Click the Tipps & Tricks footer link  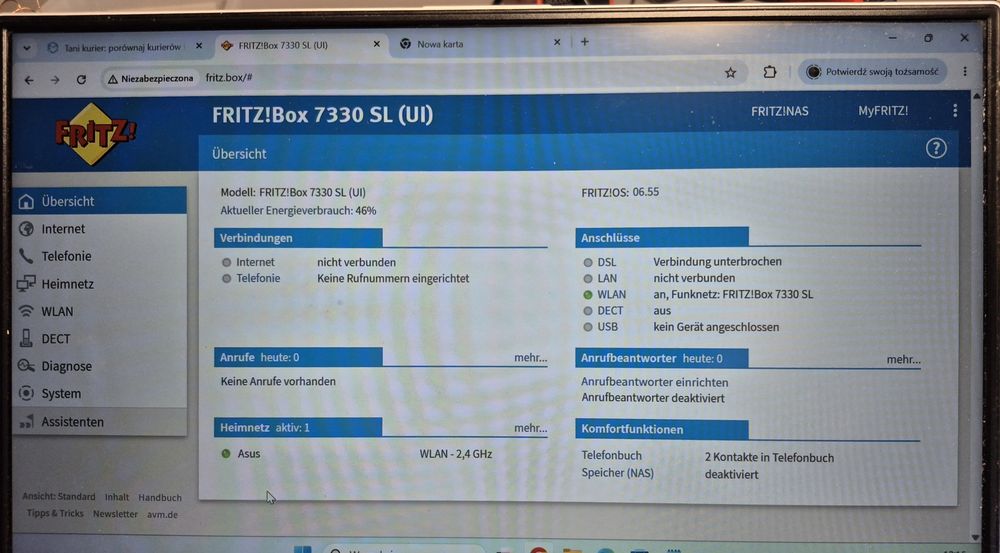55,513
